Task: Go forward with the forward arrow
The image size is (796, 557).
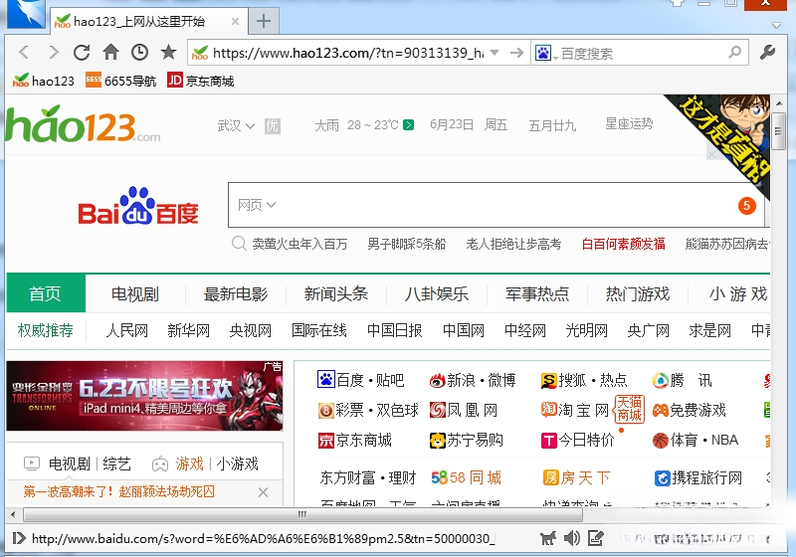Action: click(53, 52)
